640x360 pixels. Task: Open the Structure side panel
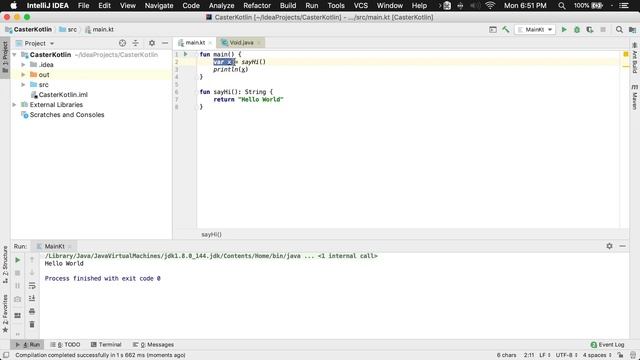tap(5, 264)
